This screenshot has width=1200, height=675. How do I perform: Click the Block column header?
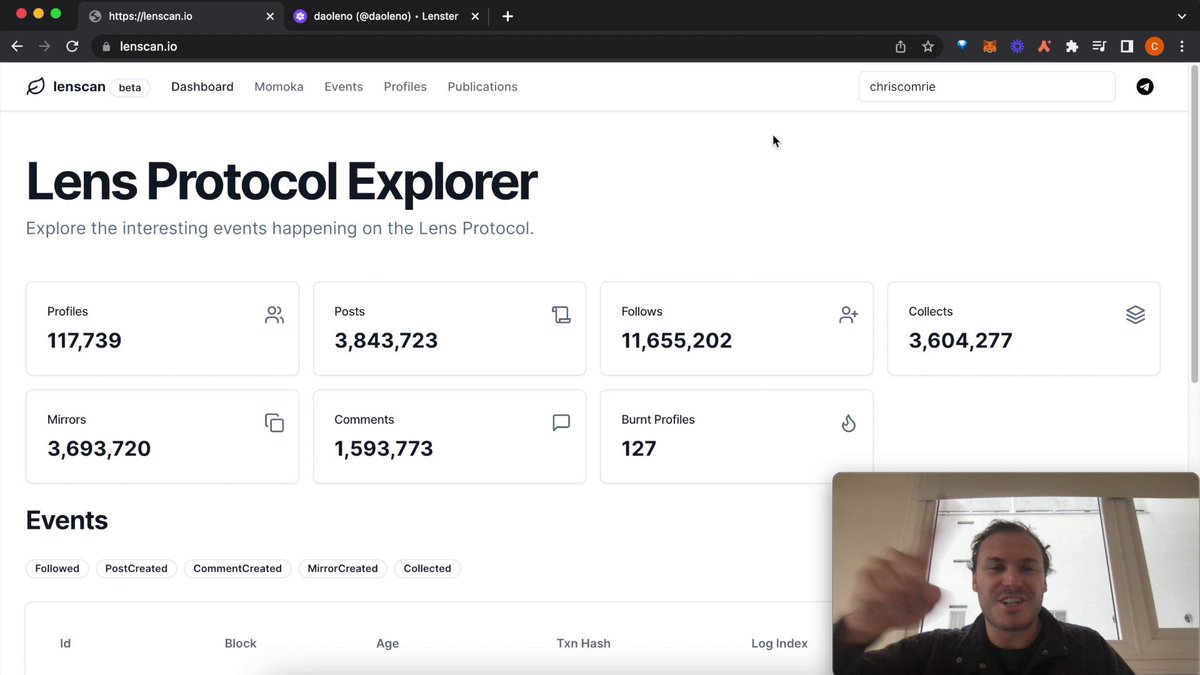tap(240, 643)
